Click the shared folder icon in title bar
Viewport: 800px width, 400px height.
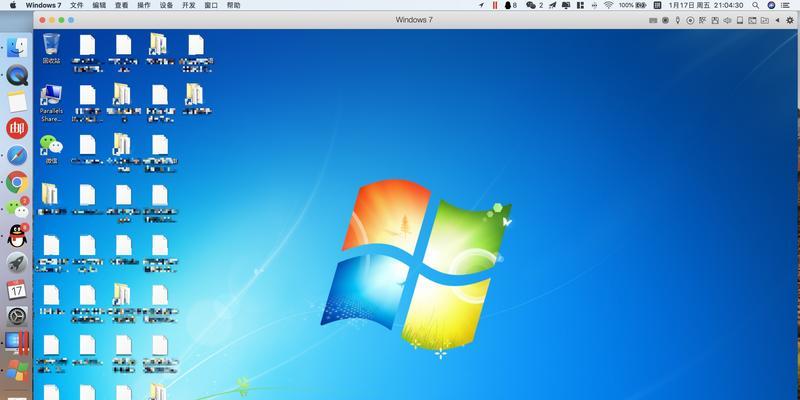(764, 20)
